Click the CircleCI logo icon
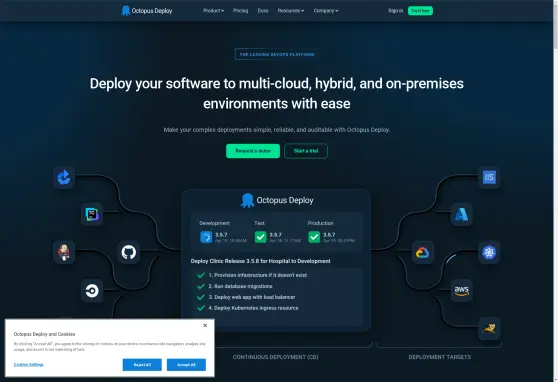Image resolution: width=558 pixels, height=382 pixels. click(92, 291)
